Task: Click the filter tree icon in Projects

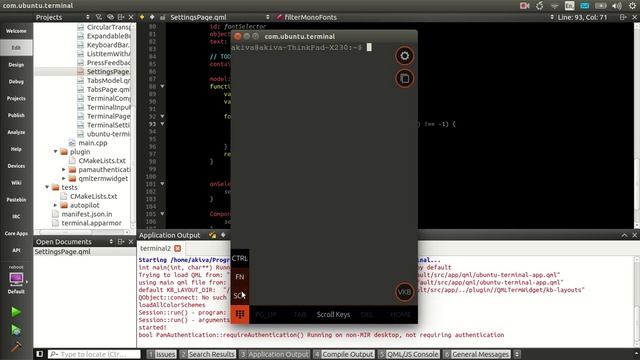Action: tap(99, 17)
